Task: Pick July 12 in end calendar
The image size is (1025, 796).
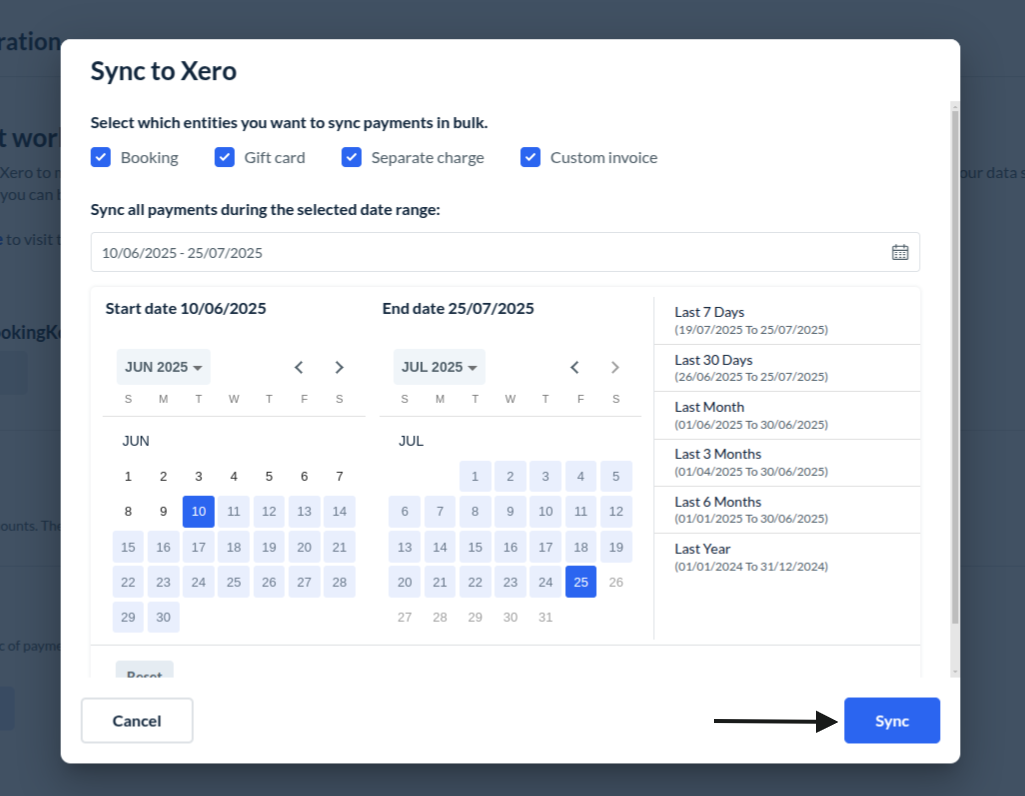Action: point(616,512)
